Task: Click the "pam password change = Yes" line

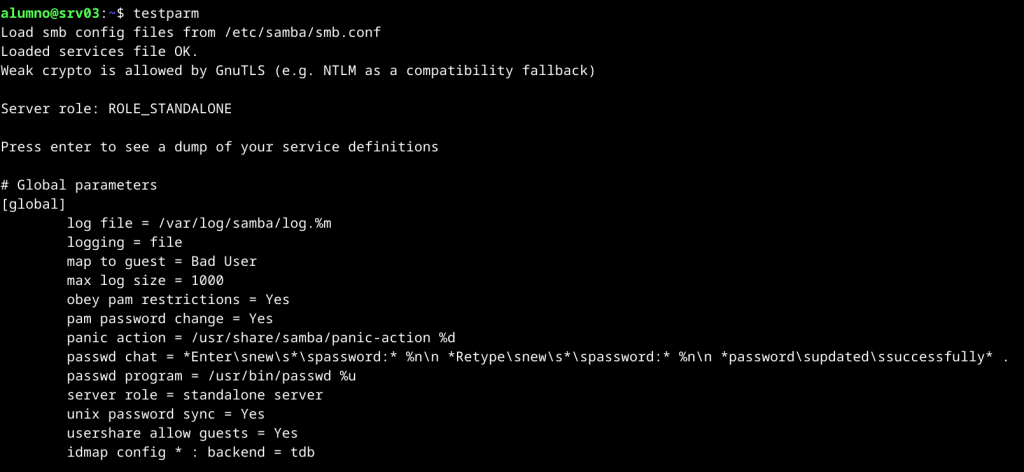Action: 170,318
